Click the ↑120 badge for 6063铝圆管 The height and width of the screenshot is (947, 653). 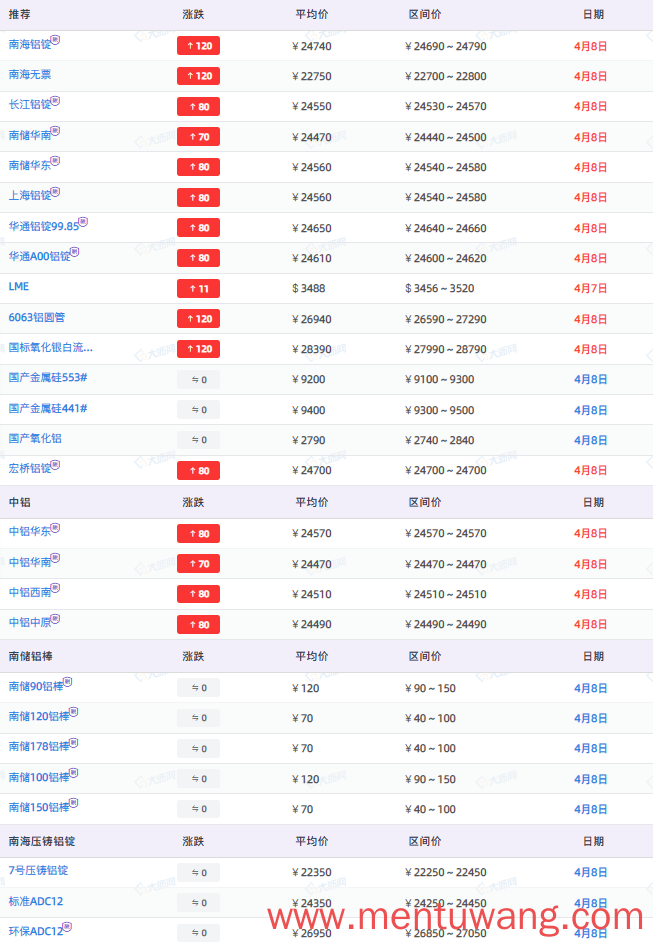(x=198, y=319)
